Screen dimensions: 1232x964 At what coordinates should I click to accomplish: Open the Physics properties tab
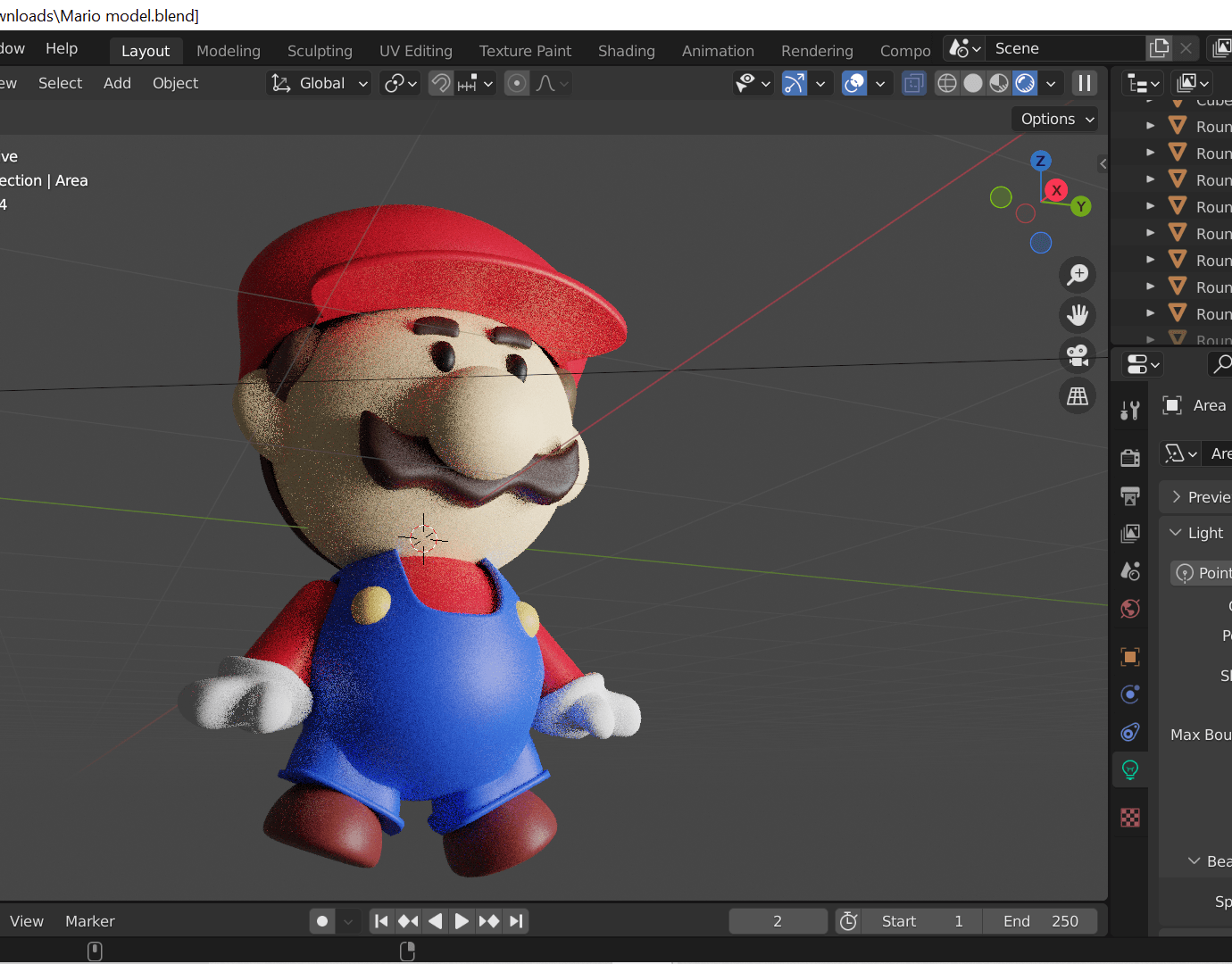pos(1130,694)
